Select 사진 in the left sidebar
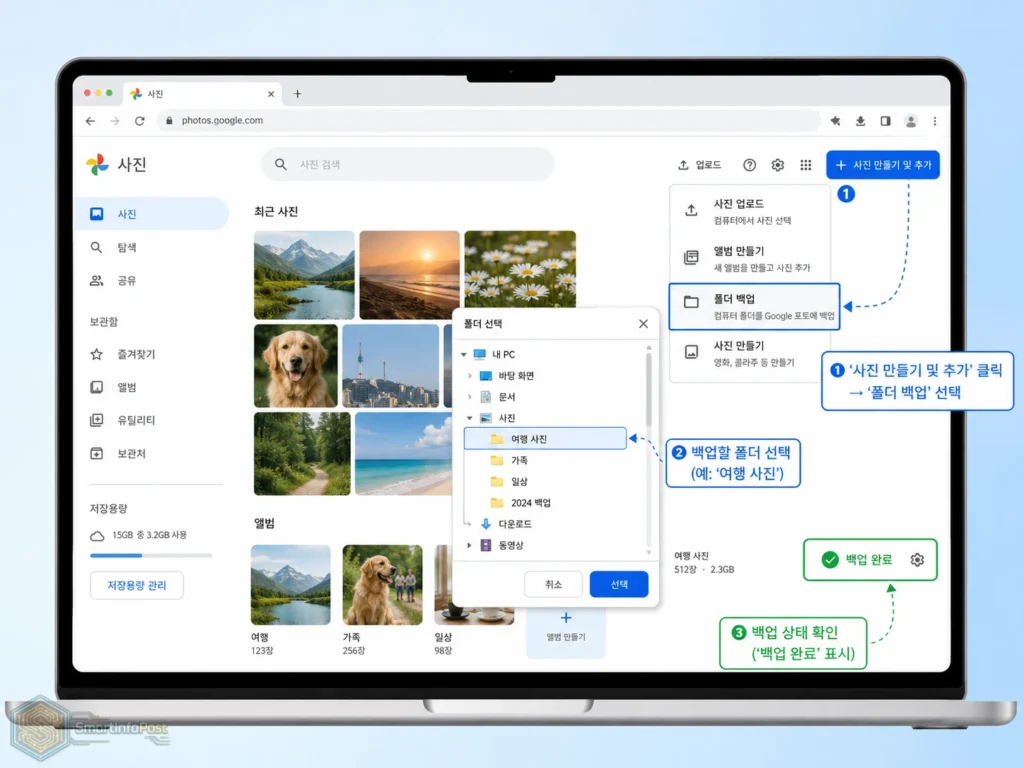This screenshot has height=768, width=1024. 152,214
